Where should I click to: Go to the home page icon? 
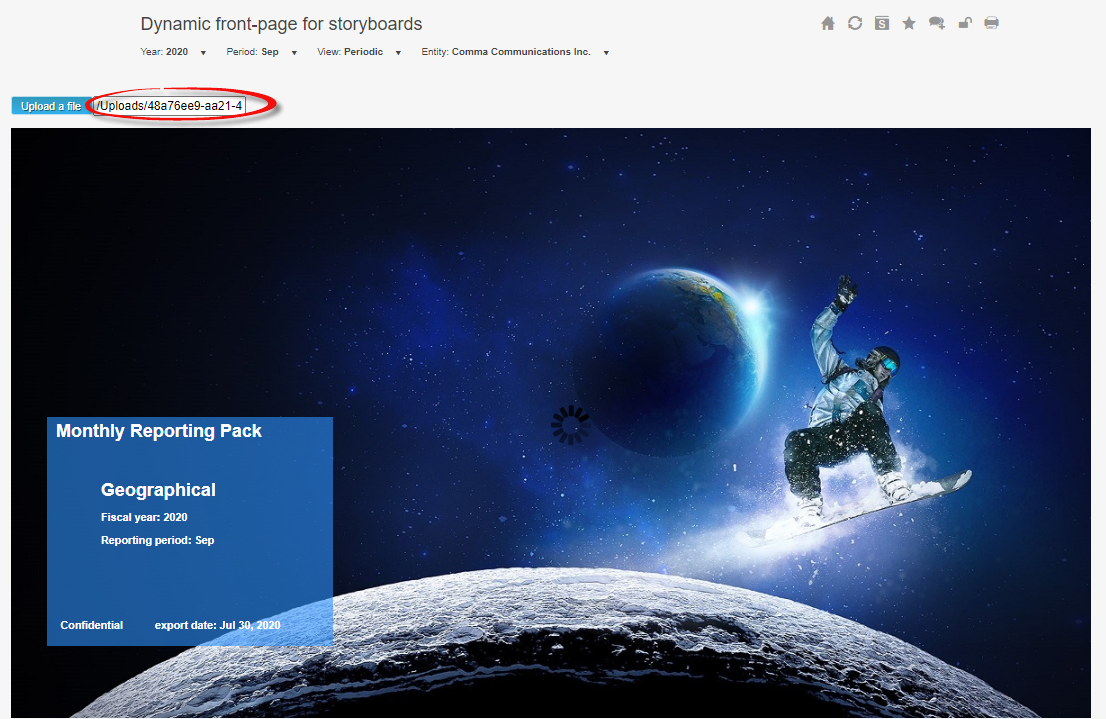point(827,23)
